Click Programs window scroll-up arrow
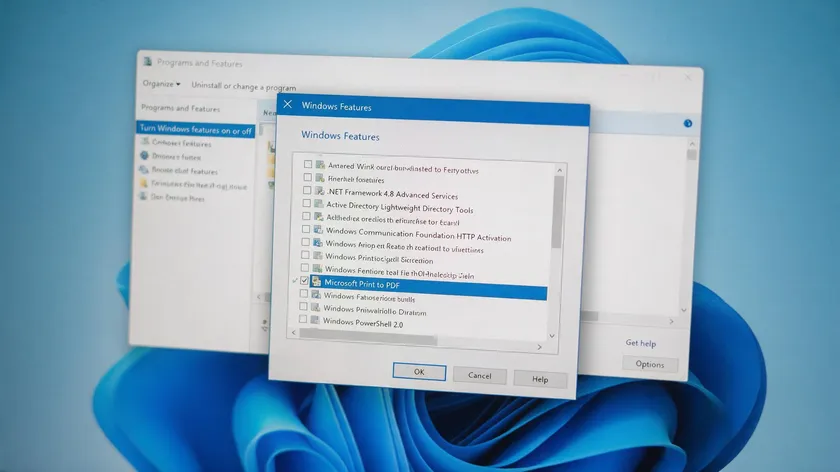840x472 pixels. (692, 144)
